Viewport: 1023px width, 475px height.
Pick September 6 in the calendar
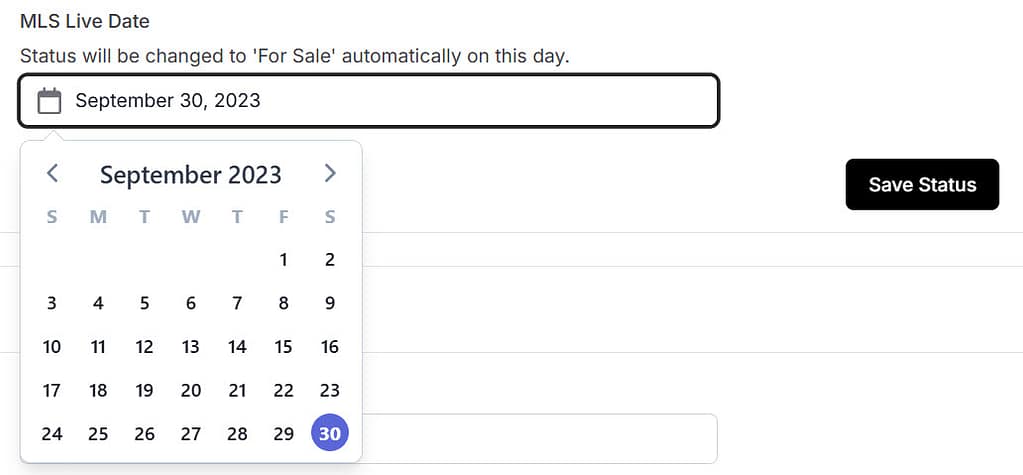(191, 303)
